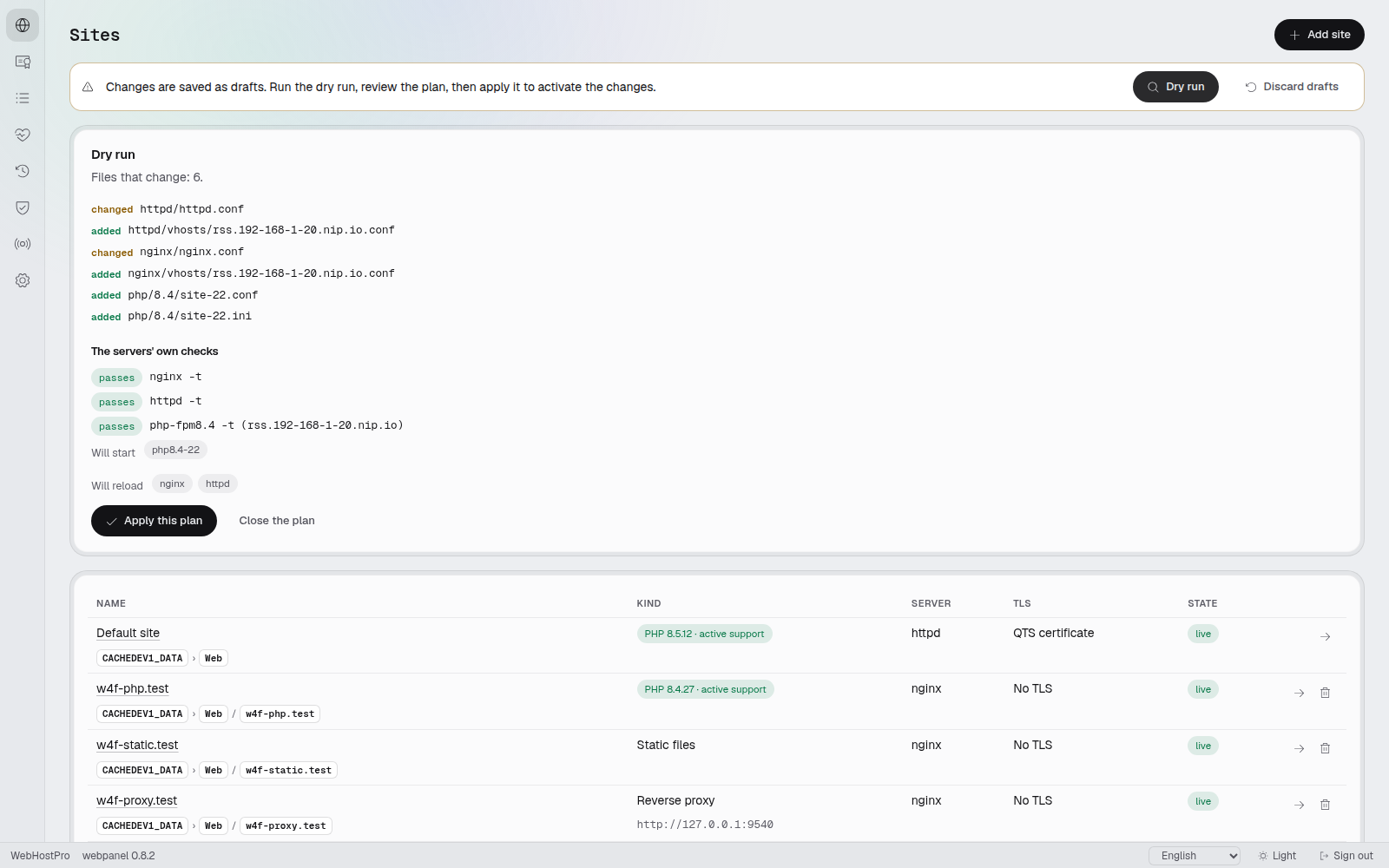The image size is (1389, 868).
Task: Open the security shield icon in sidebar
Action: [23, 207]
